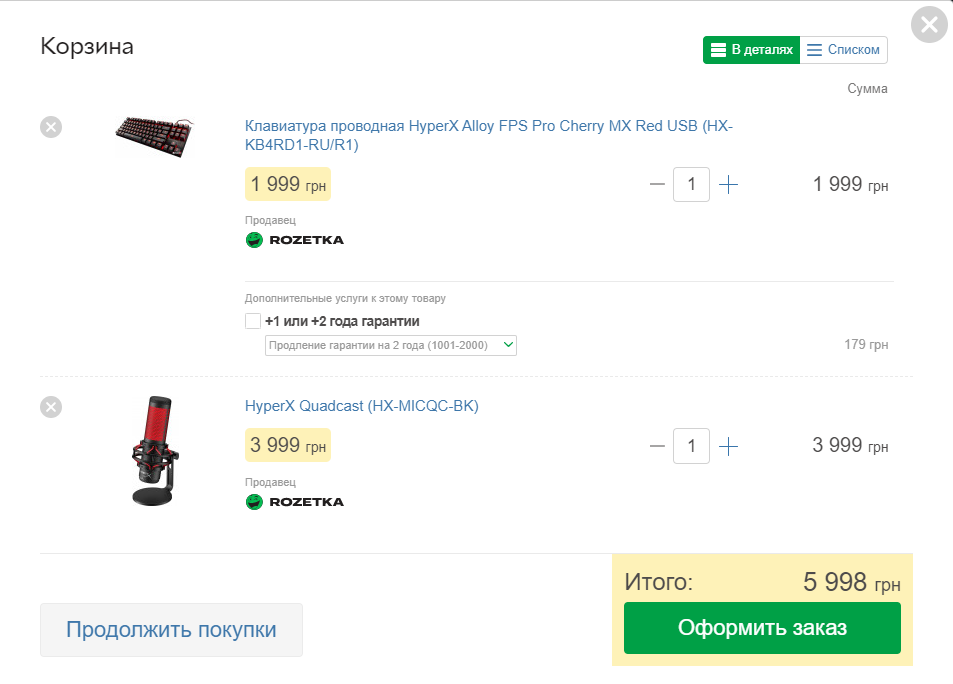Increase keyboard quantity with the plus icon

[729, 185]
